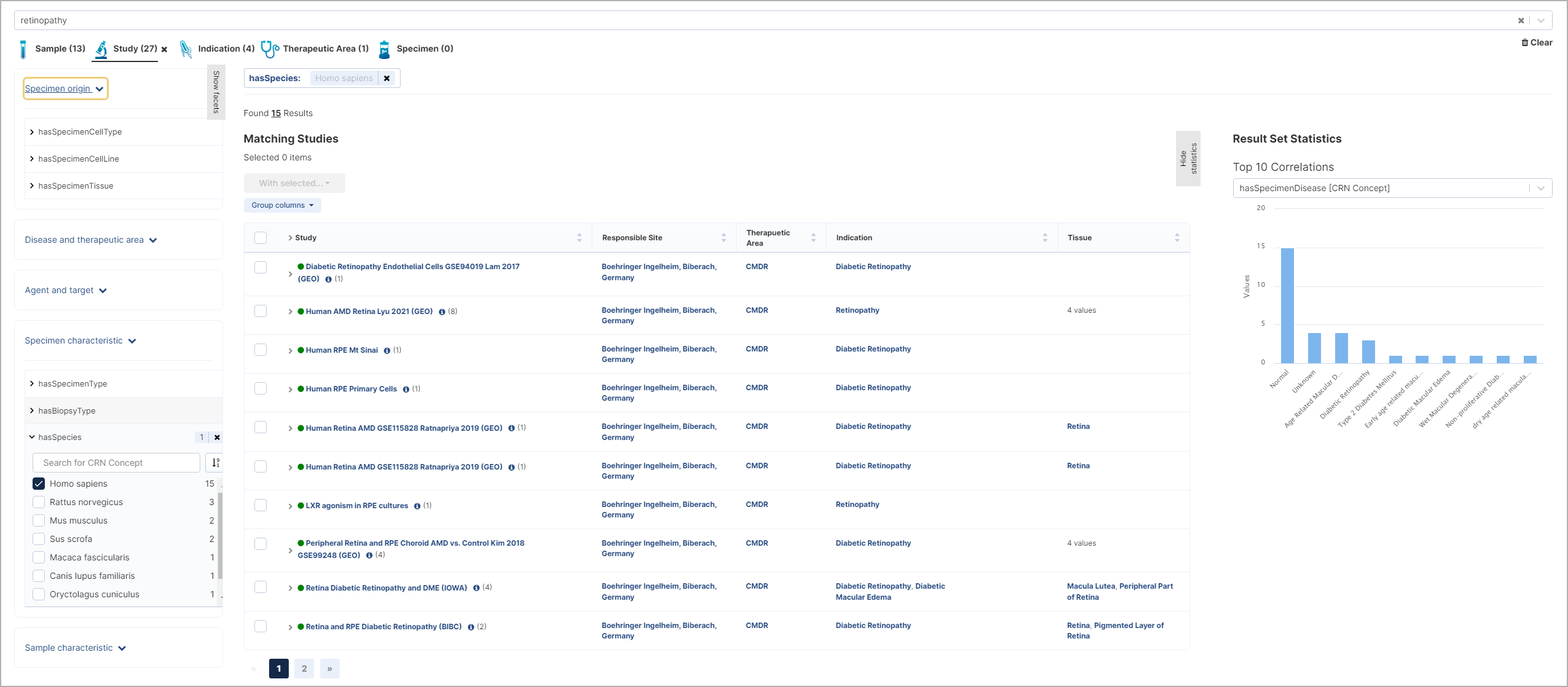Open info icon for Human RPE Mt Sinai
Viewport: 1568px width, 687px height.
(386, 351)
